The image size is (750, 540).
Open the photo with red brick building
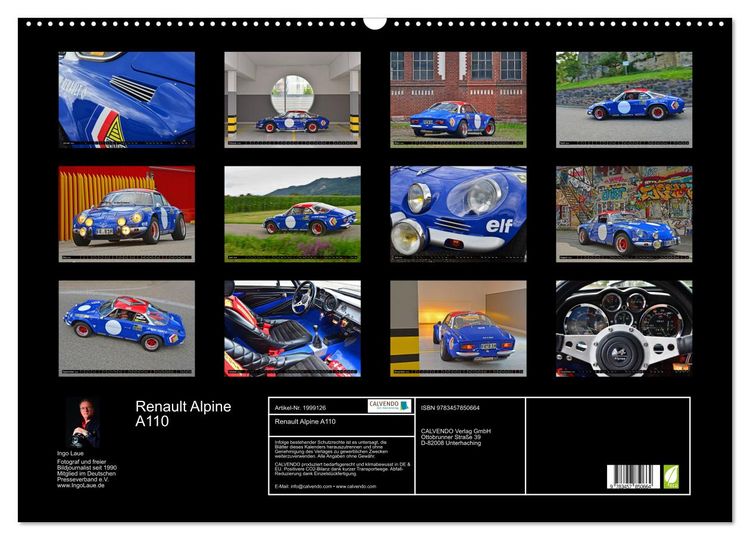click(x=458, y=99)
